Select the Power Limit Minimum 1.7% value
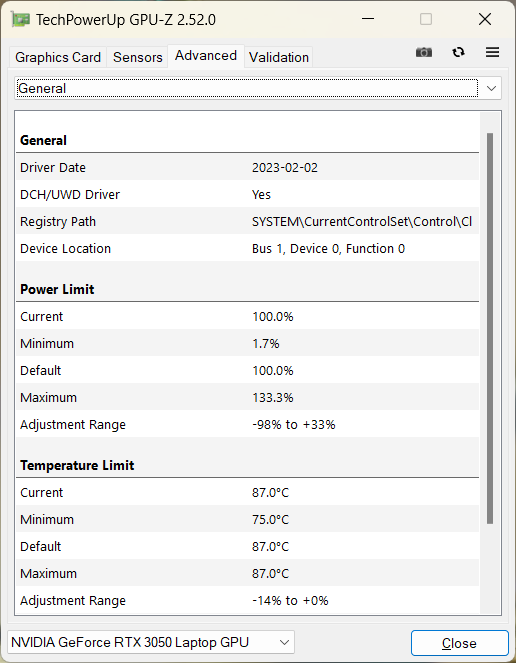The width and height of the screenshot is (516, 663). pyautogui.click(x=266, y=343)
